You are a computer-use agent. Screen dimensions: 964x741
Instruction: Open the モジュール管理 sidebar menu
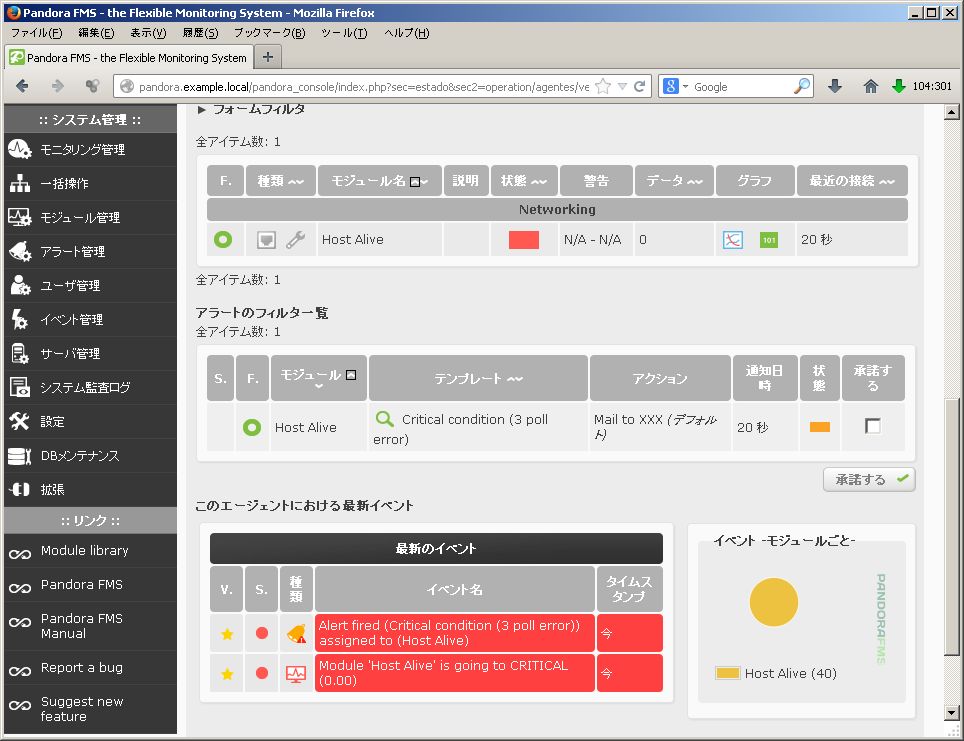pos(90,217)
